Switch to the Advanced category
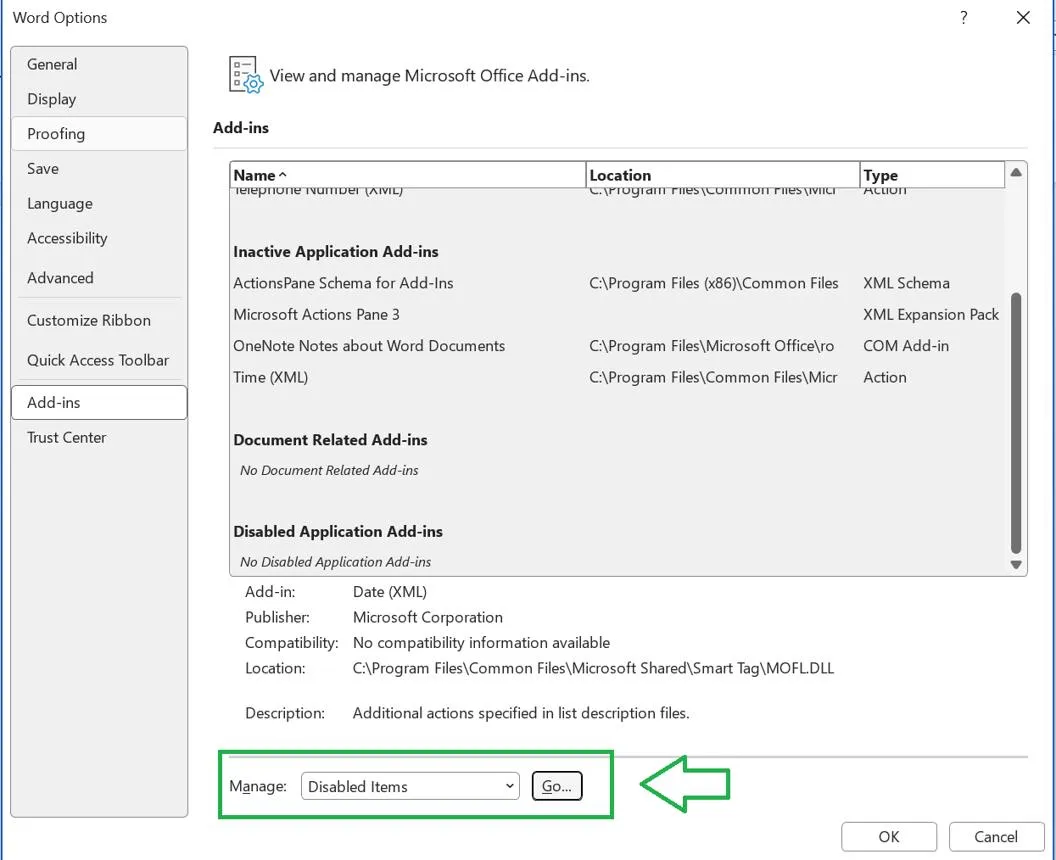This screenshot has height=860, width=1056. [x=99, y=277]
